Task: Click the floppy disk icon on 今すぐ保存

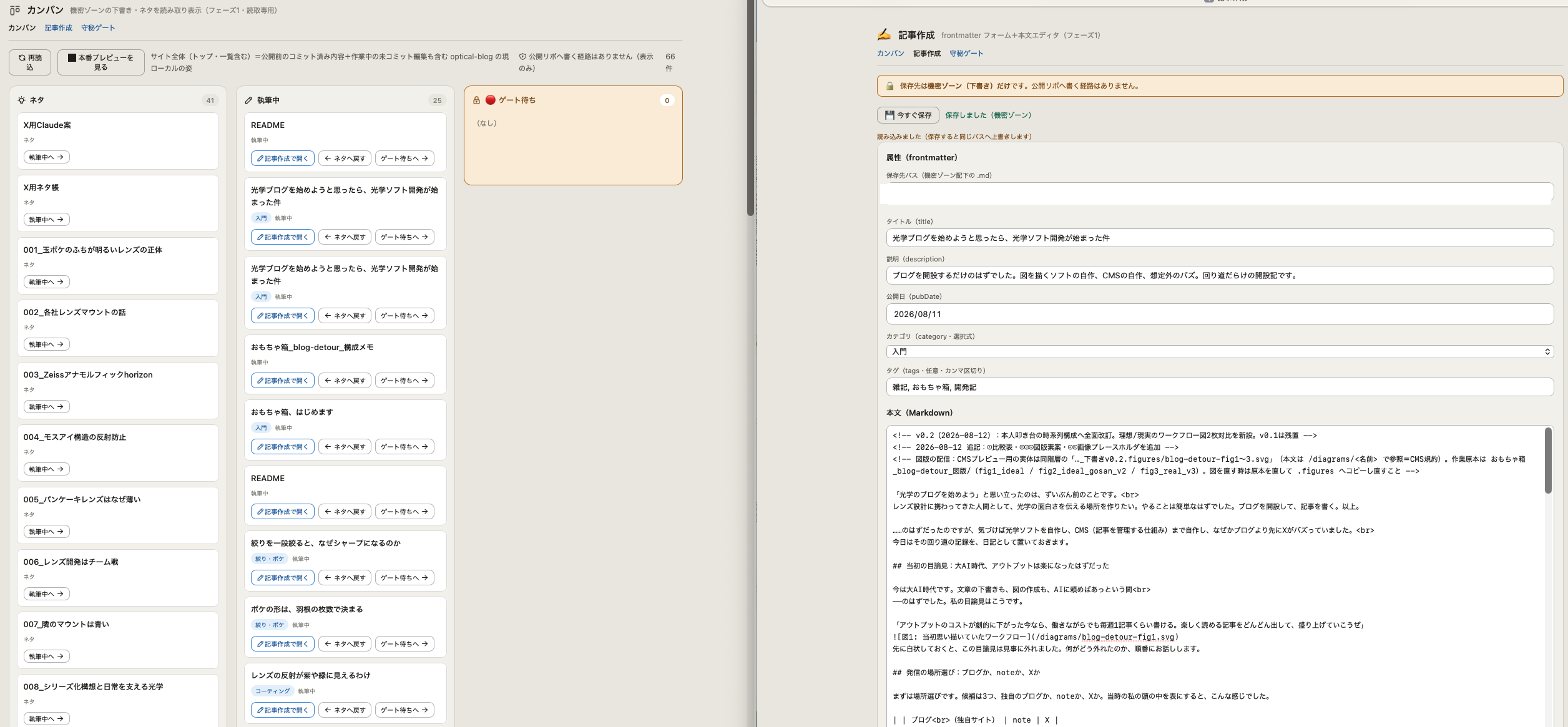Action: click(889, 115)
